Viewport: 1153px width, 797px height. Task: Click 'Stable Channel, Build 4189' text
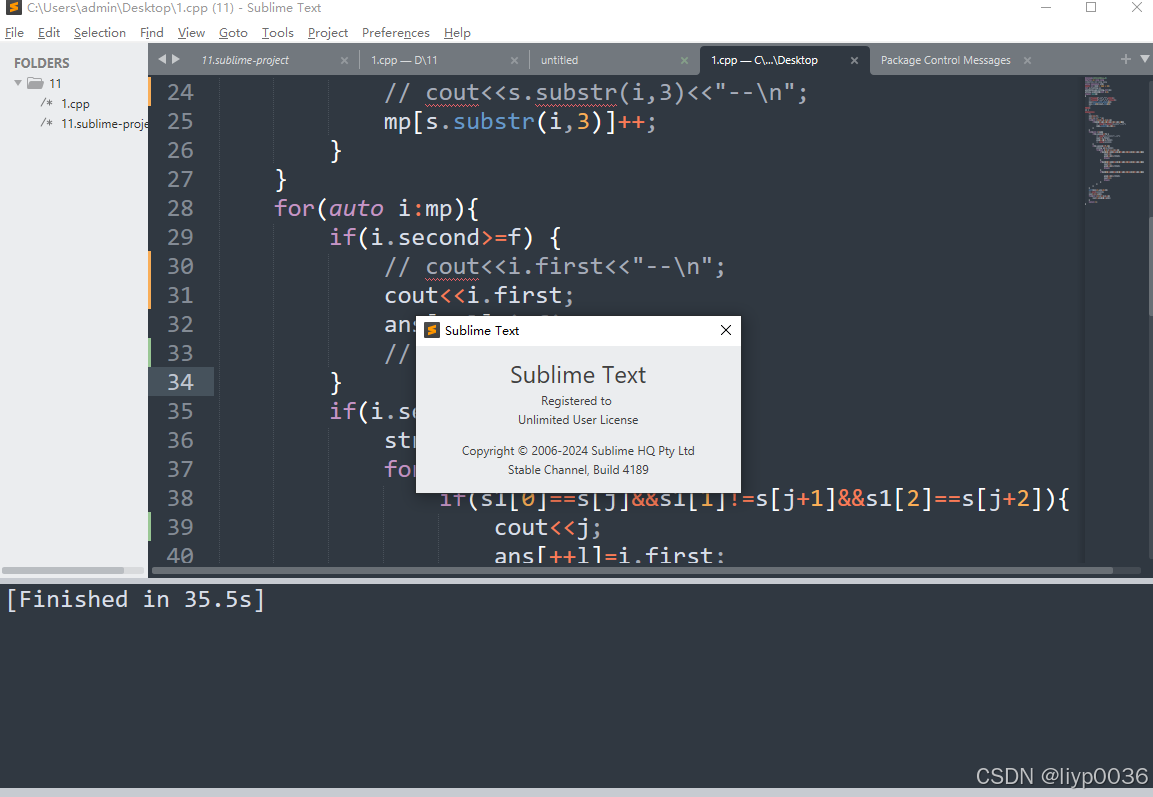point(578,470)
